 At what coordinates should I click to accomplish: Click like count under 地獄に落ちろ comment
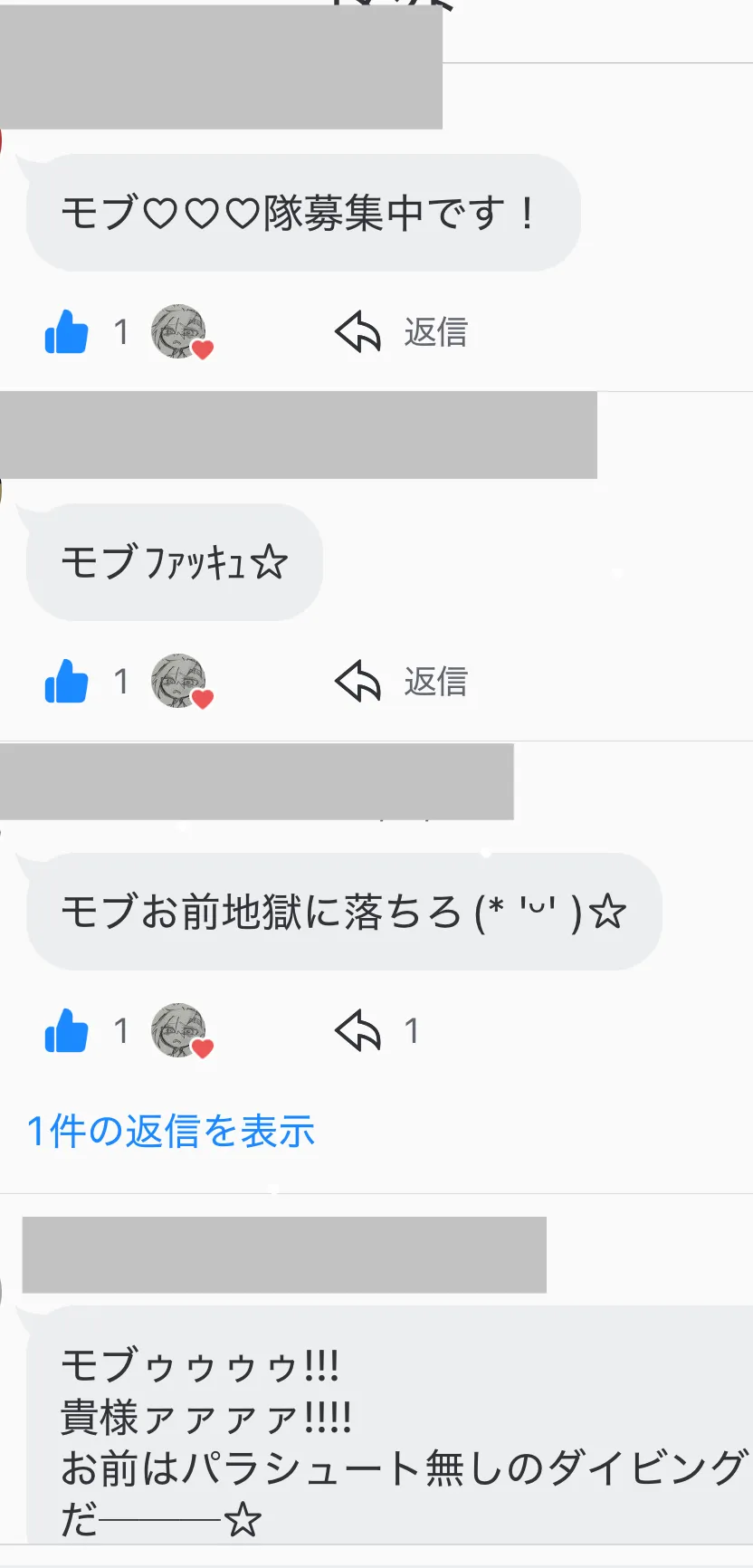point(121,1031)
